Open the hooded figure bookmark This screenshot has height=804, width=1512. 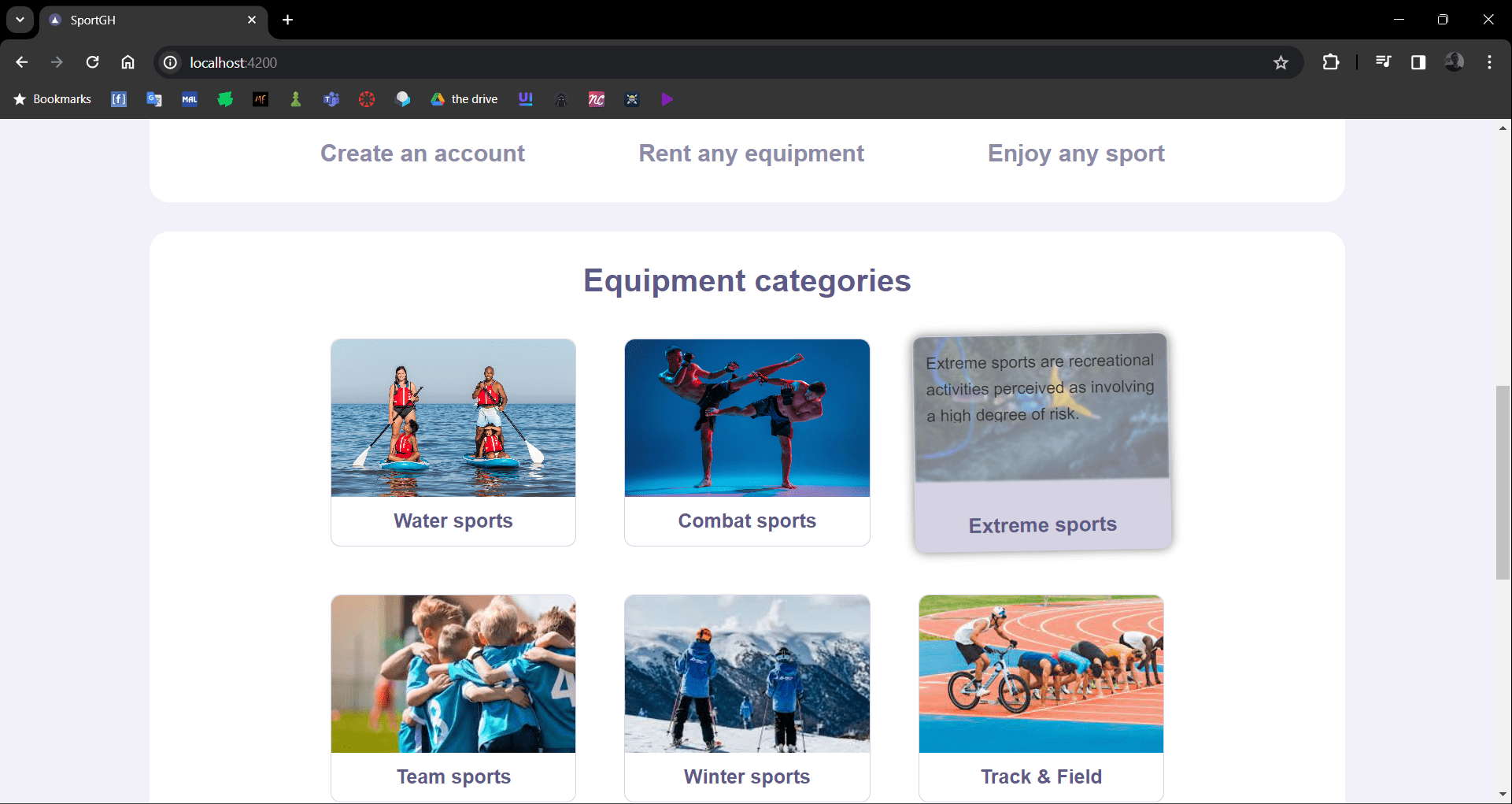tap(561, 99)
